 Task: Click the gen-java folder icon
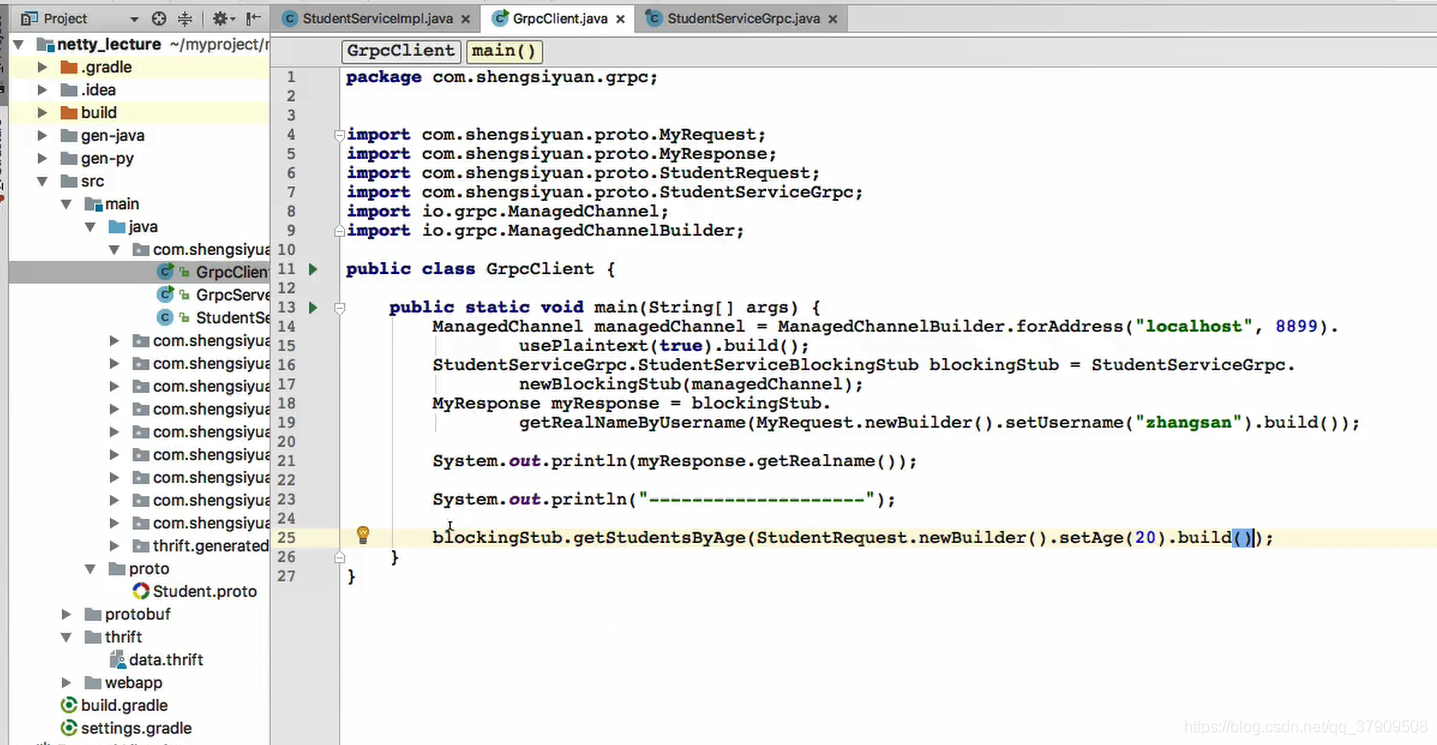point(69,136)
